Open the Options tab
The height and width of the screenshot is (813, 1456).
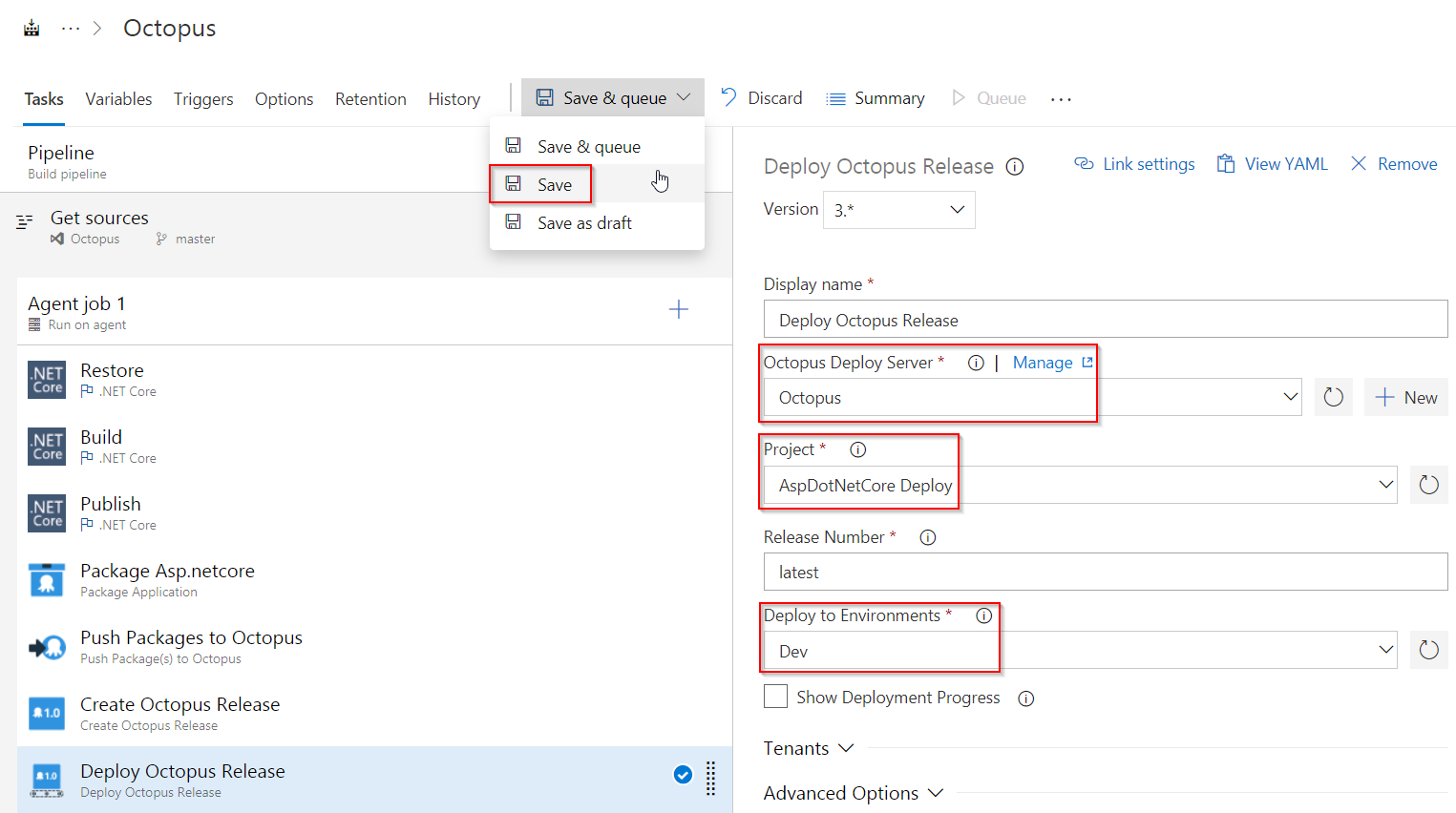[x=284, y=99]
